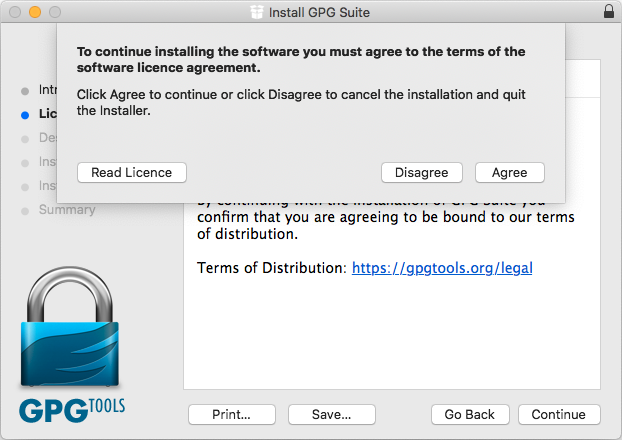Click the Agree button

coord(510,173)
